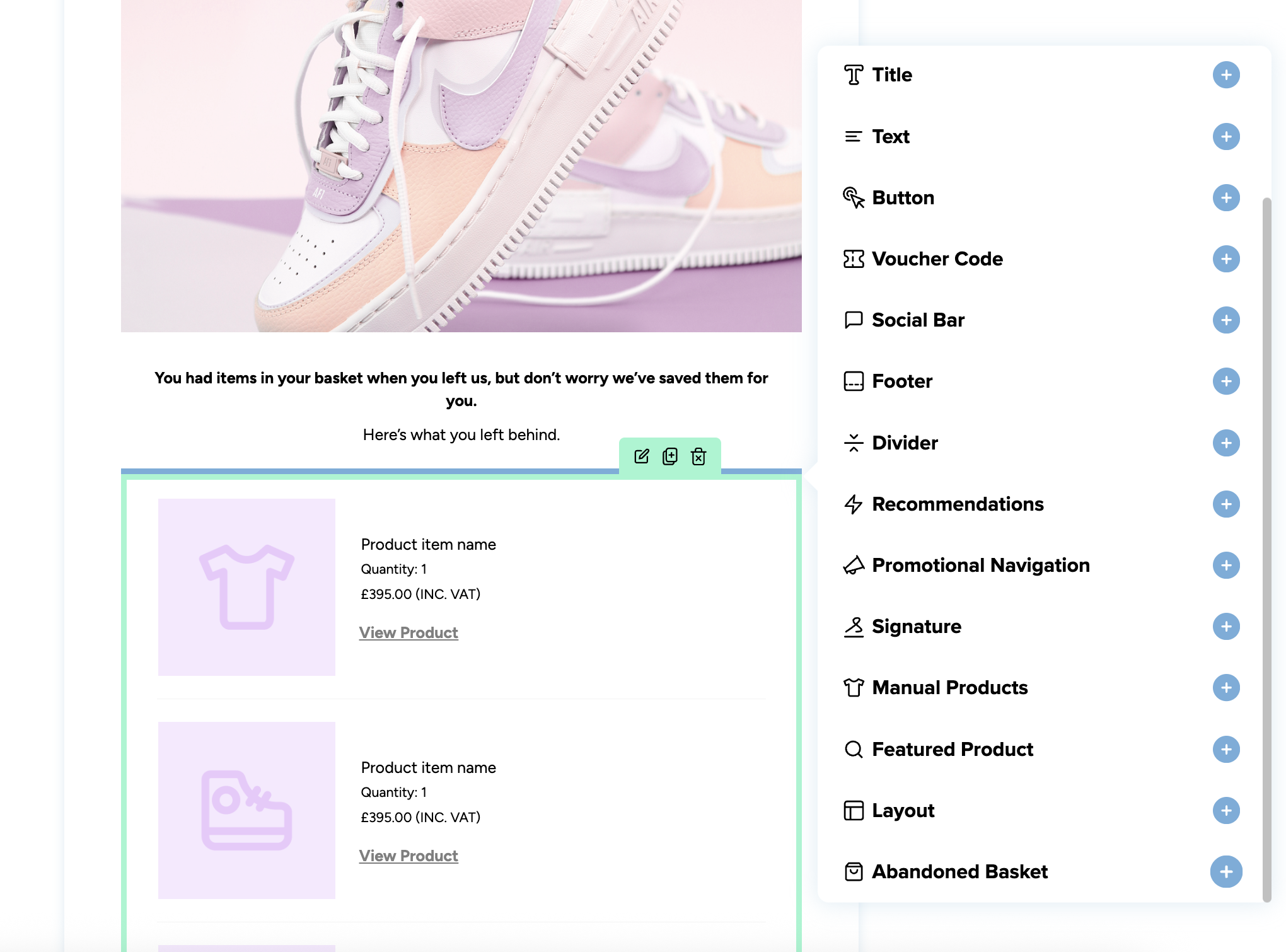Click the delete block trash icon
This screenshot has height=952, width=1286.
[x=698, y=456]
